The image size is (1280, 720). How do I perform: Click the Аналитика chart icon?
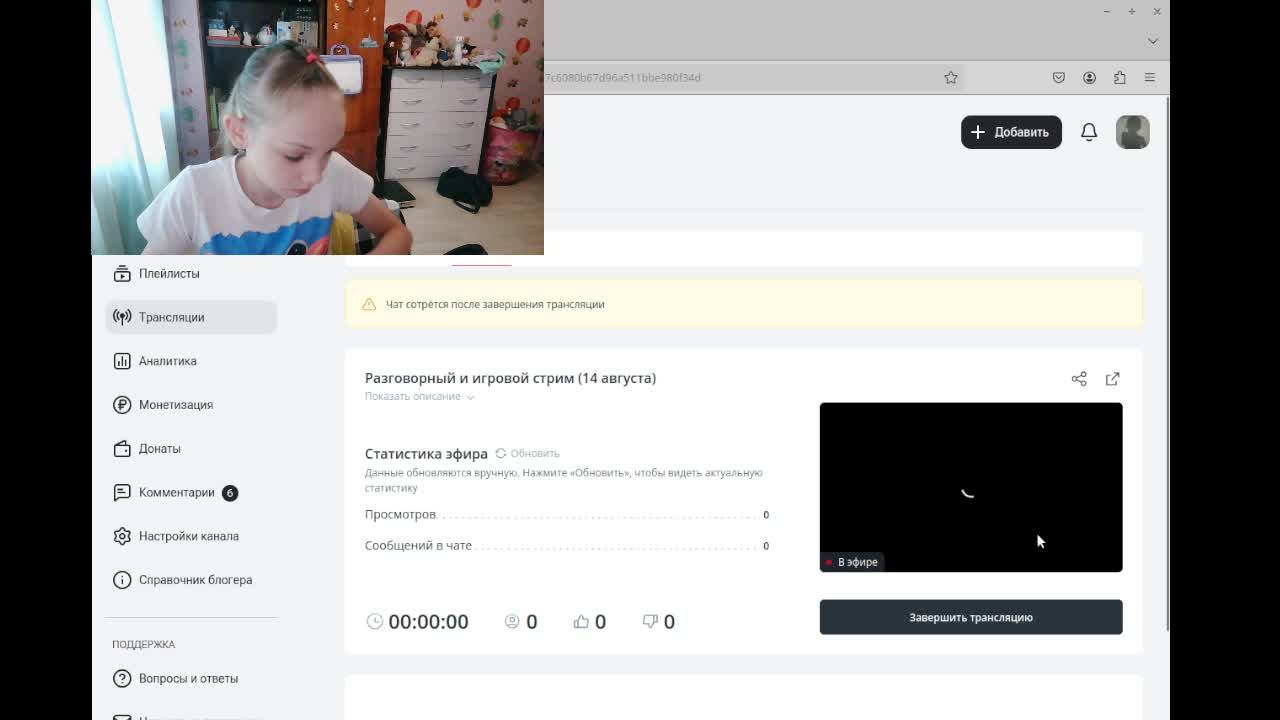point(122,361)
